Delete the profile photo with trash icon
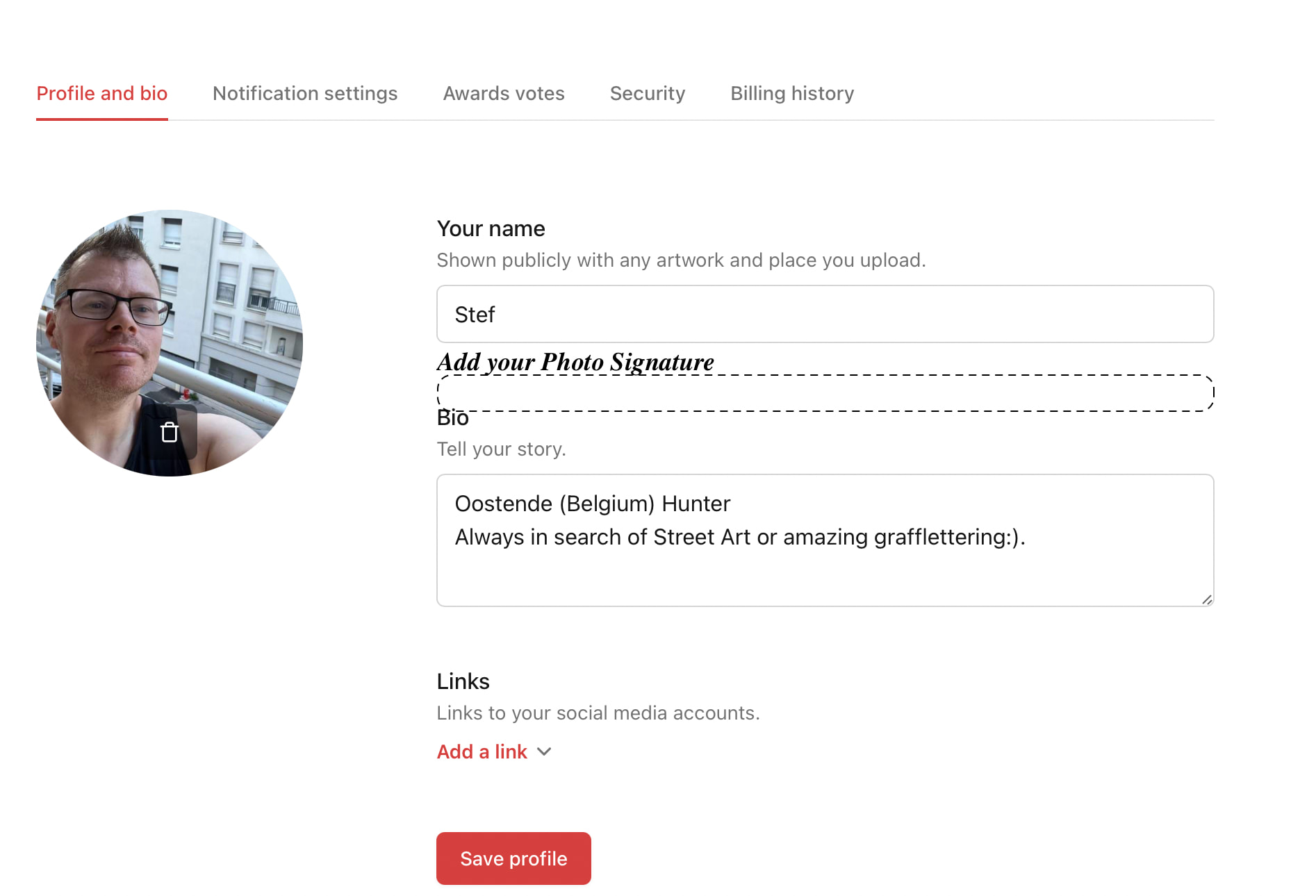The height and width of the screenshot is (896, 1316). coord(170,432)
